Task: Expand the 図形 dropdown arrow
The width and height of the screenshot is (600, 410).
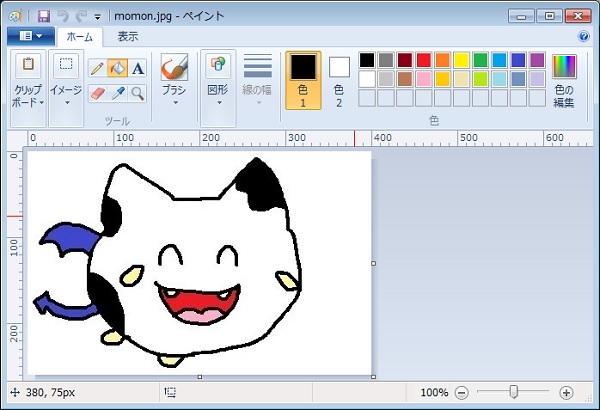Action: click(x=219, y=103)
